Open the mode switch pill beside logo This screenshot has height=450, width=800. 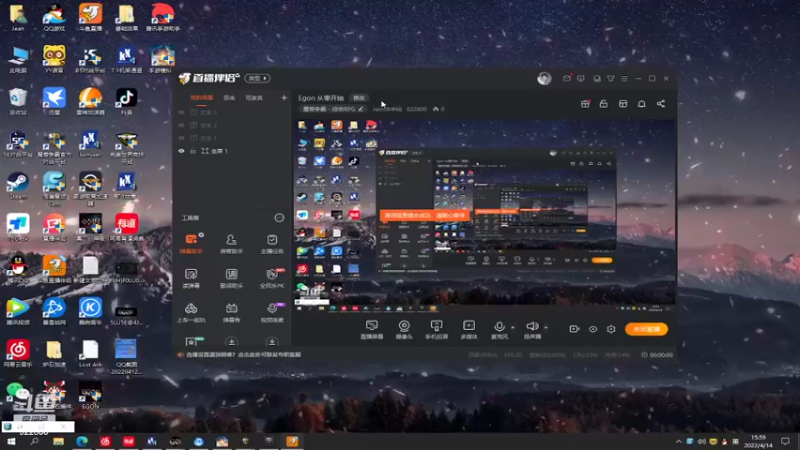tap(257, 78)
